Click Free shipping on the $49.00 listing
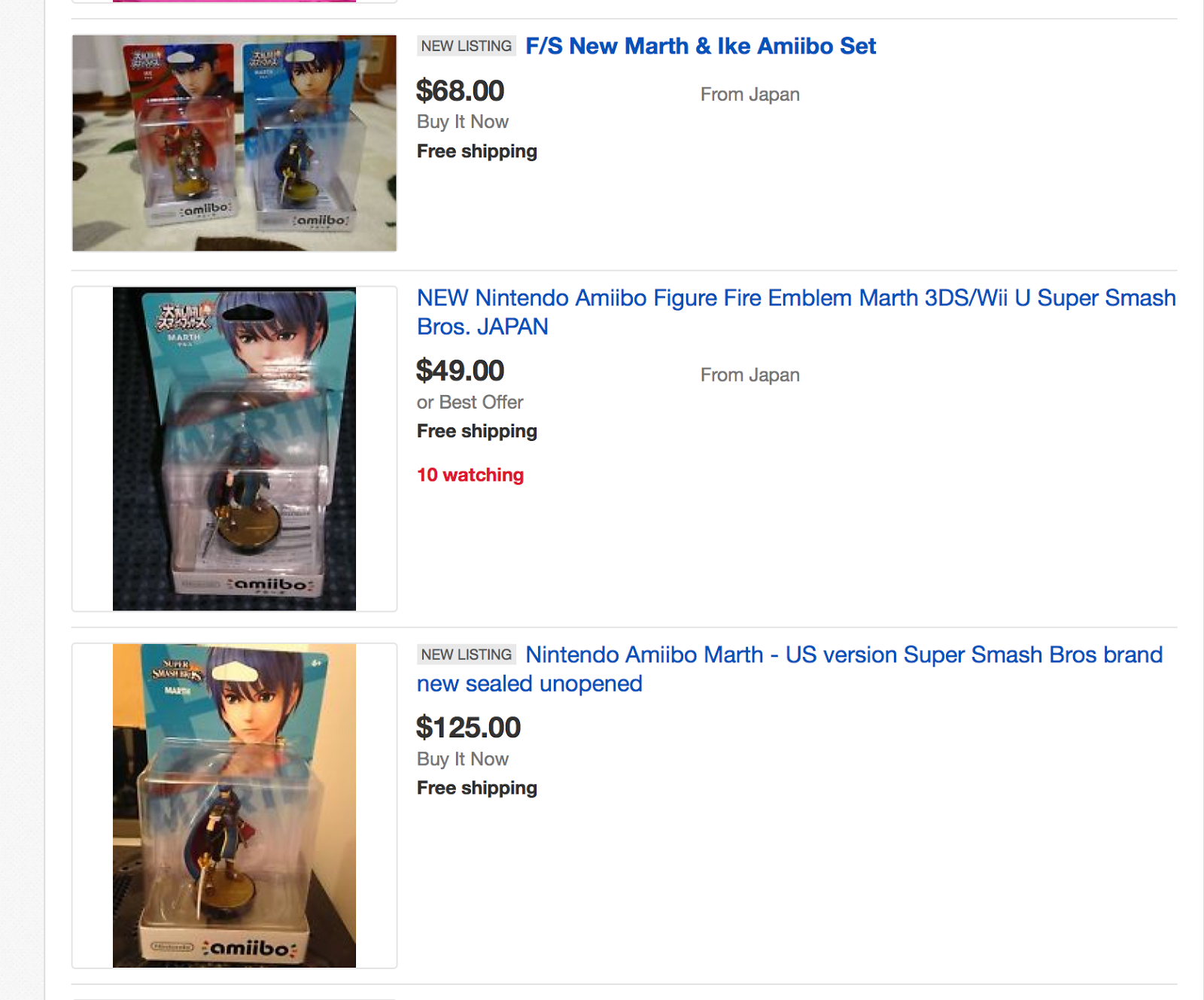The image size is (1204, 1000). (477, 431)
